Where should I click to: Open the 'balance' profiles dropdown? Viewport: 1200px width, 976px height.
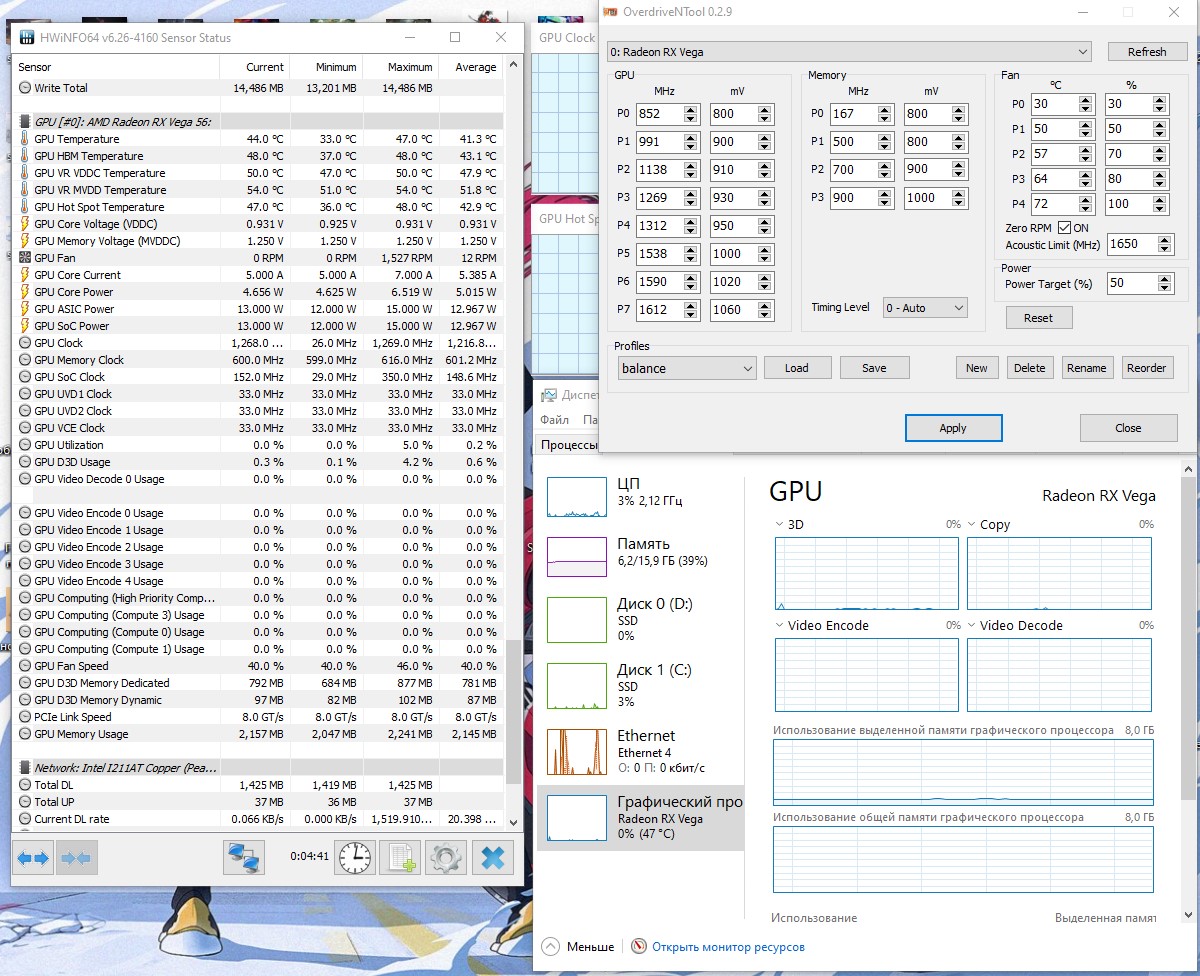686,368
